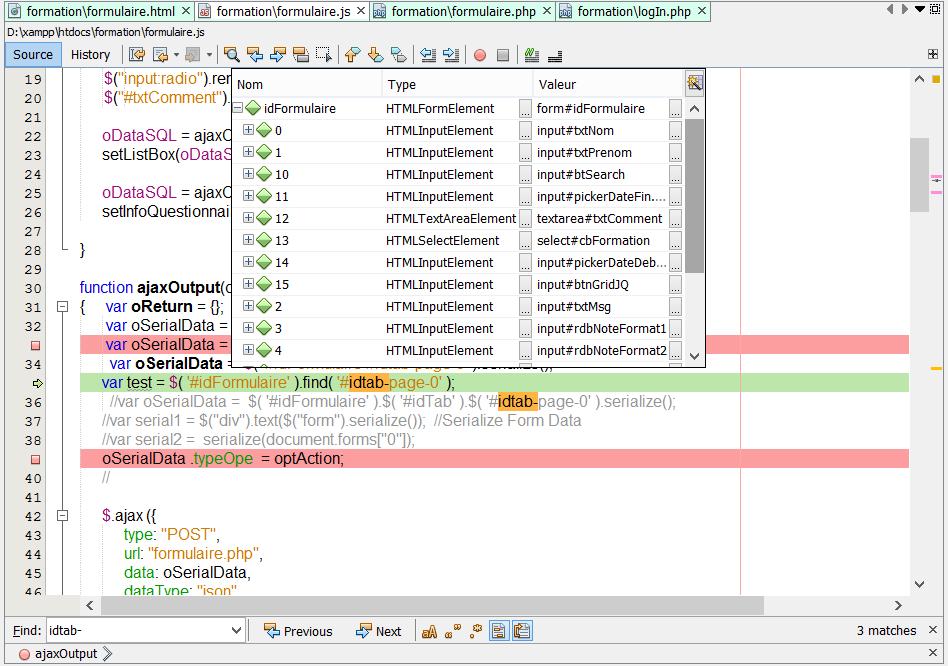This screenshot has width=948, height=666.
Task: Click Next Bookmark down-arrow icon
Action: [x=375, y=55]
